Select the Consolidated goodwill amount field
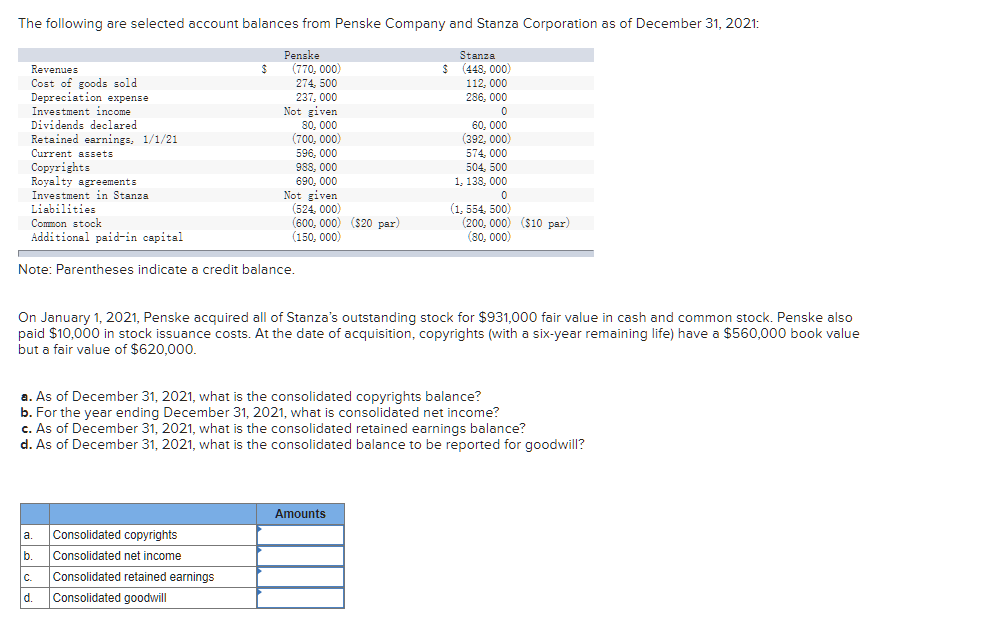The image size is (1004, 621). coord(300,598)
